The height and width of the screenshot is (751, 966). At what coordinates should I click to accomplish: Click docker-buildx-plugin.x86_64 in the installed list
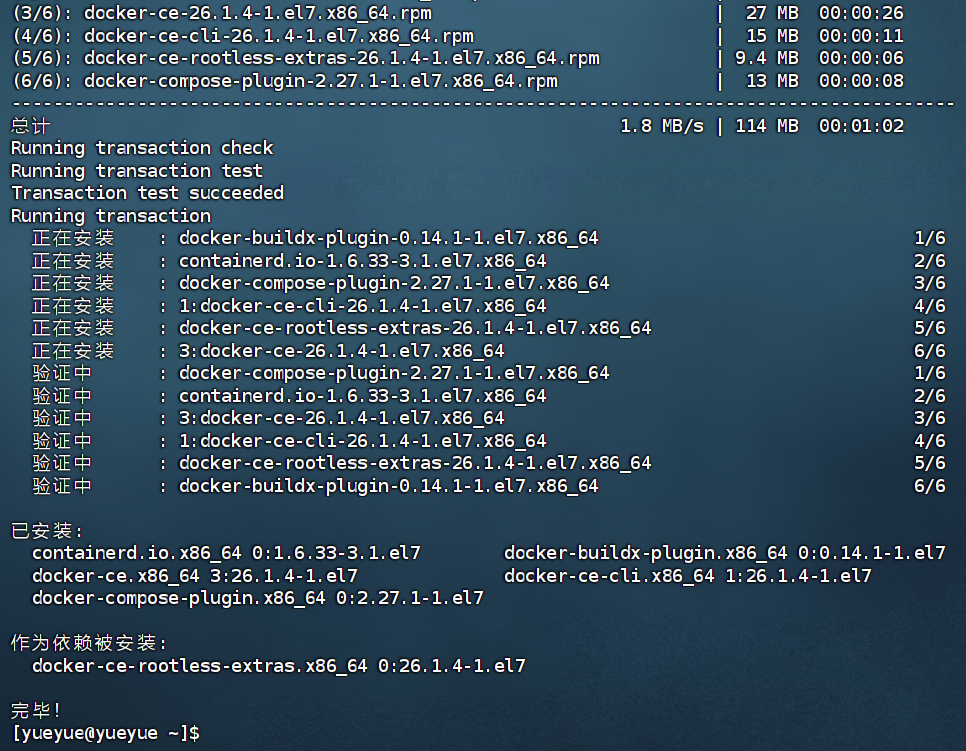click(725, 553)
